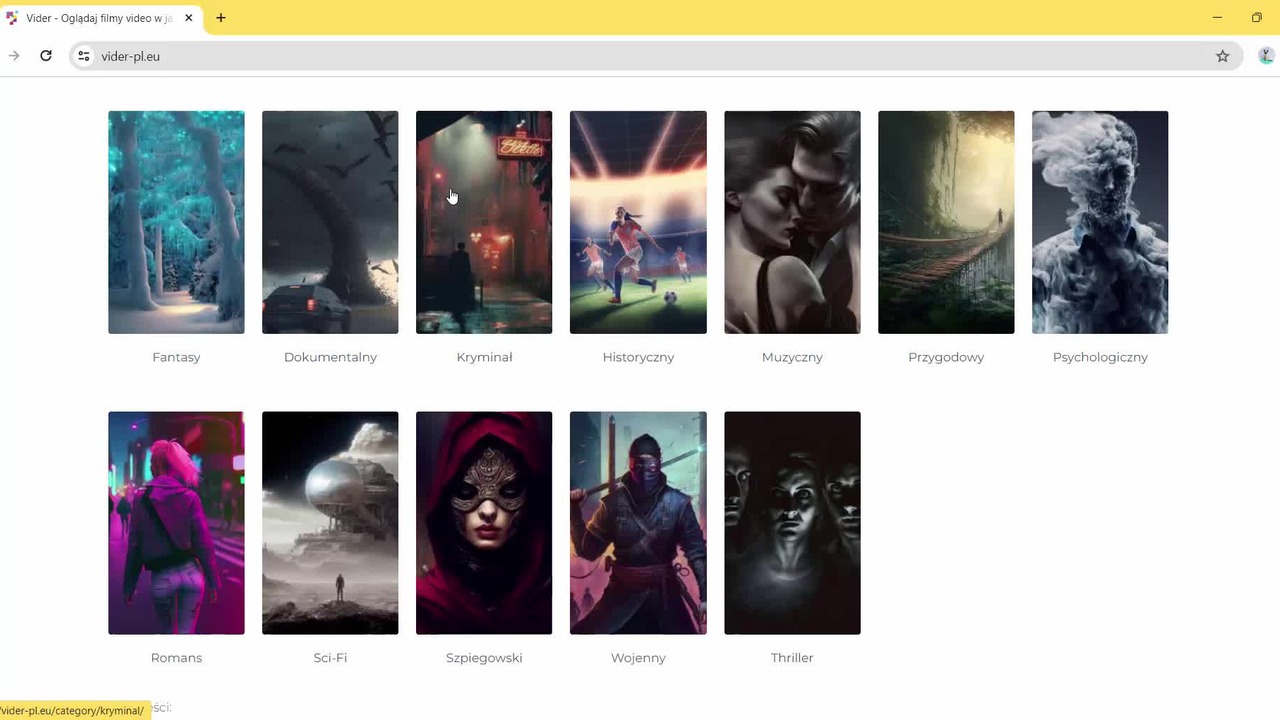Open the Dokumentalny tornado thumbnail
The image size is (1280, 720).
click(330, 222)
